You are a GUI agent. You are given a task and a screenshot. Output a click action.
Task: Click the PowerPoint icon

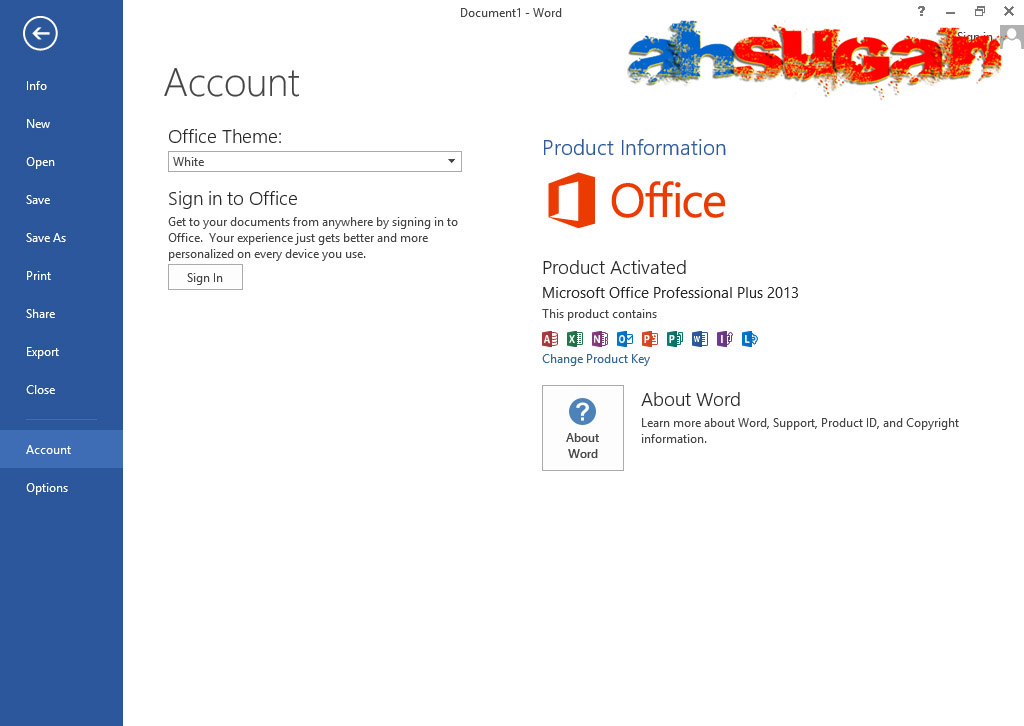(x=649, y=339)
